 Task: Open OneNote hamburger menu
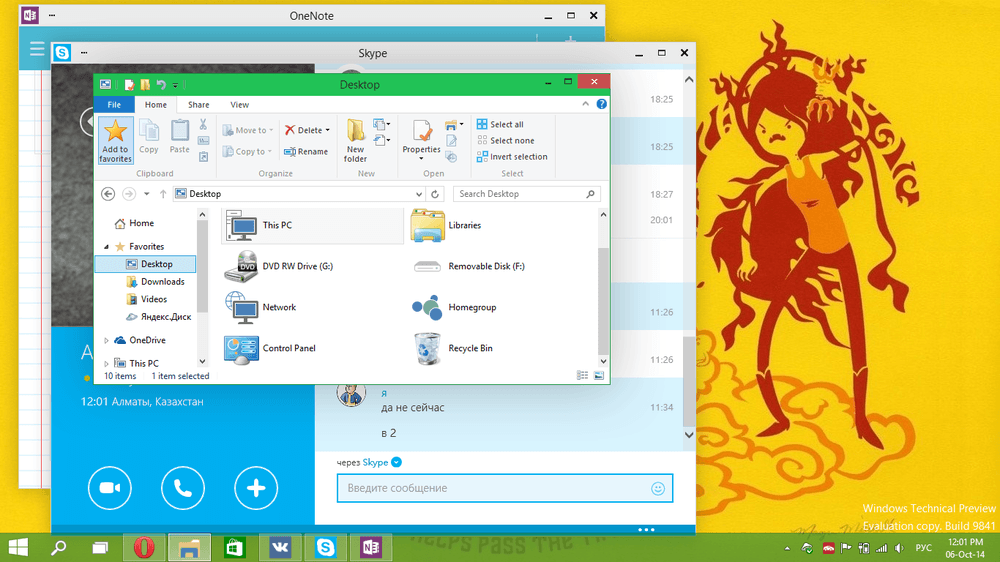coord(36,49)
